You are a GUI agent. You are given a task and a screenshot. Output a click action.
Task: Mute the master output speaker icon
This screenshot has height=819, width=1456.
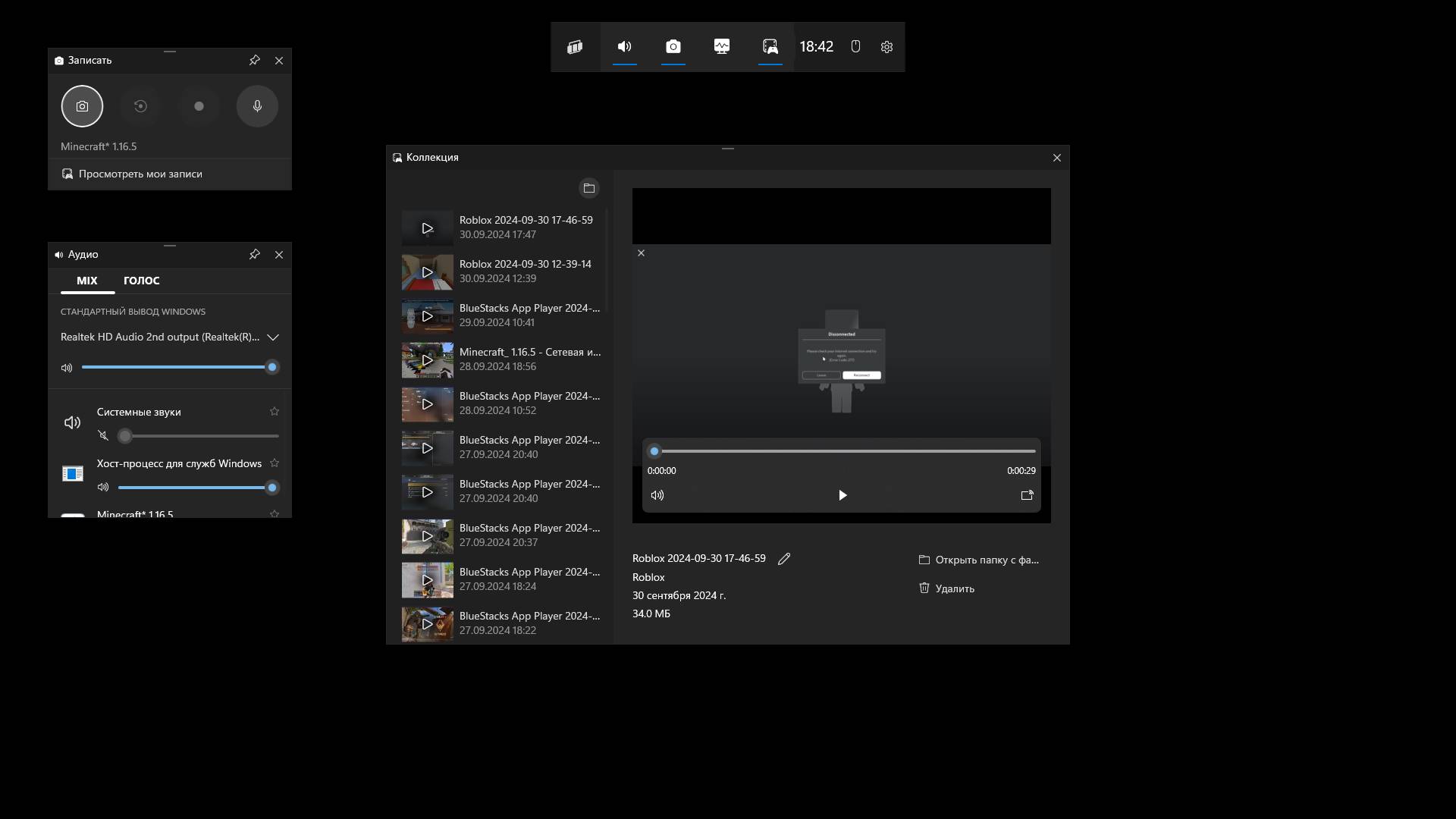point(67,368)
